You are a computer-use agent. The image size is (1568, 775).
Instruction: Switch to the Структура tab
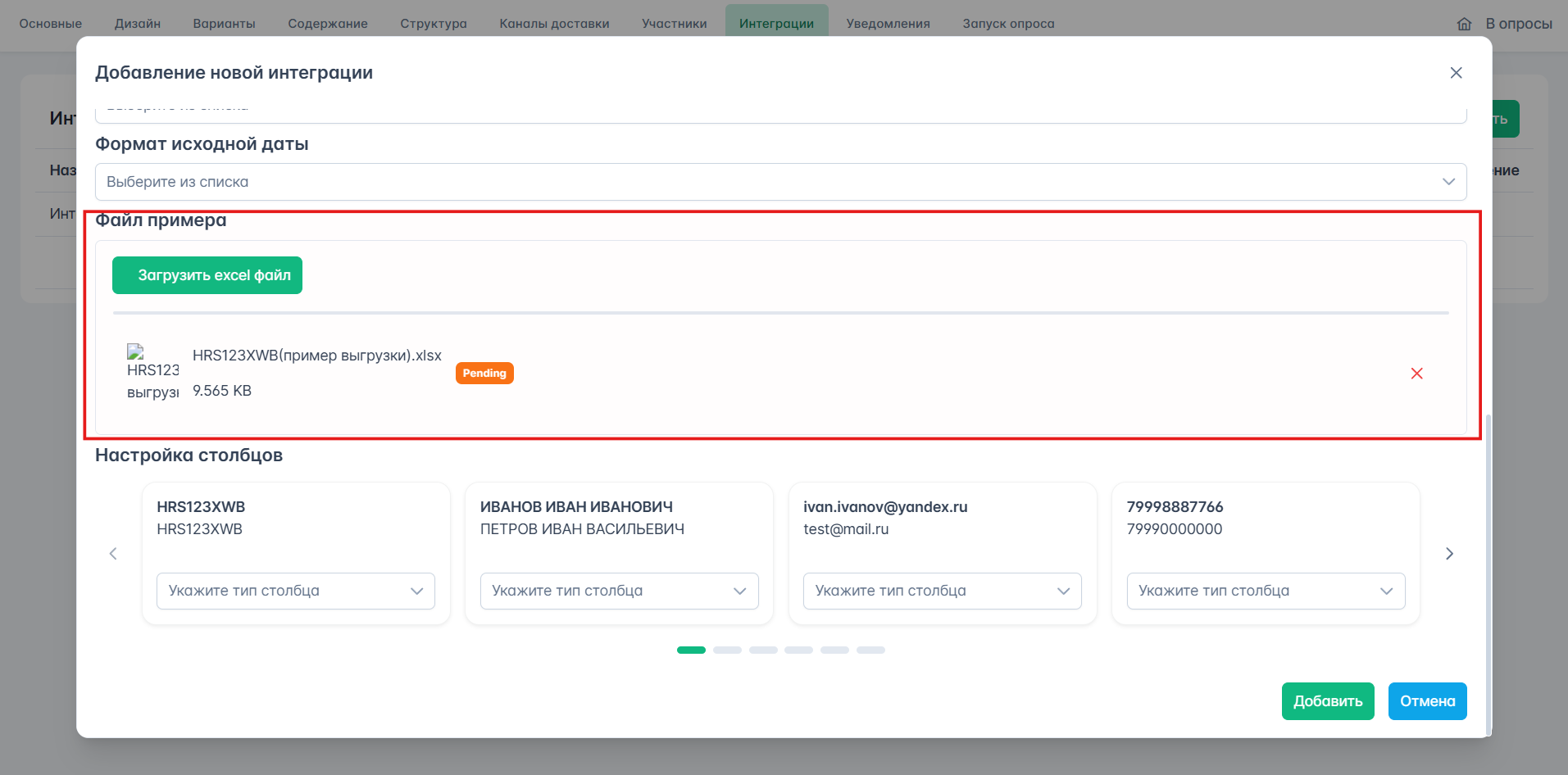pyautogui.click(x=434, y=24)
